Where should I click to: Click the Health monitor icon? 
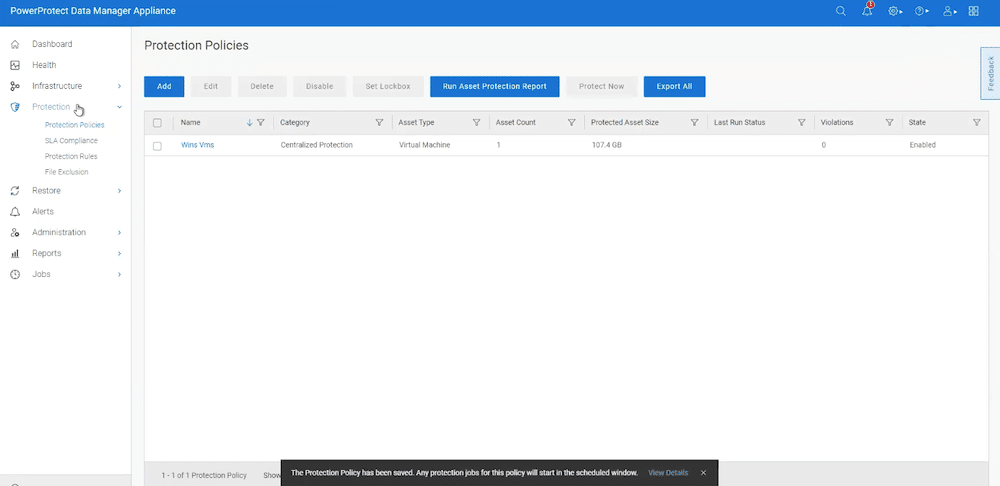tap(15, 65)
